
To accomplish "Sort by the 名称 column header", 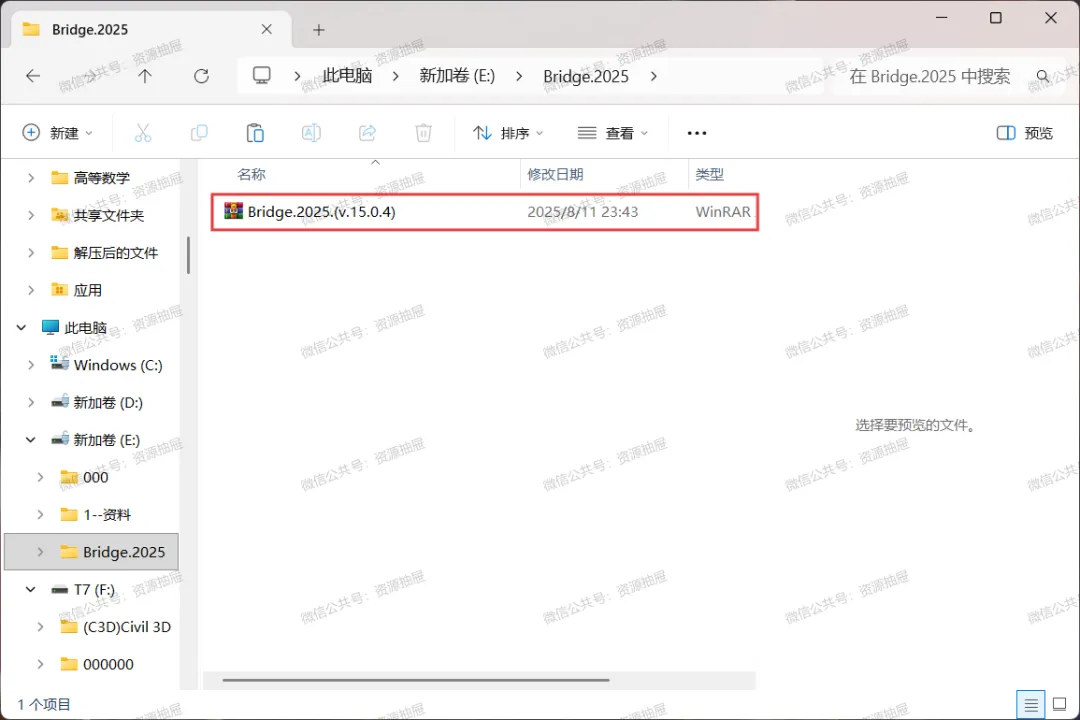I will (x=251, y=174).
